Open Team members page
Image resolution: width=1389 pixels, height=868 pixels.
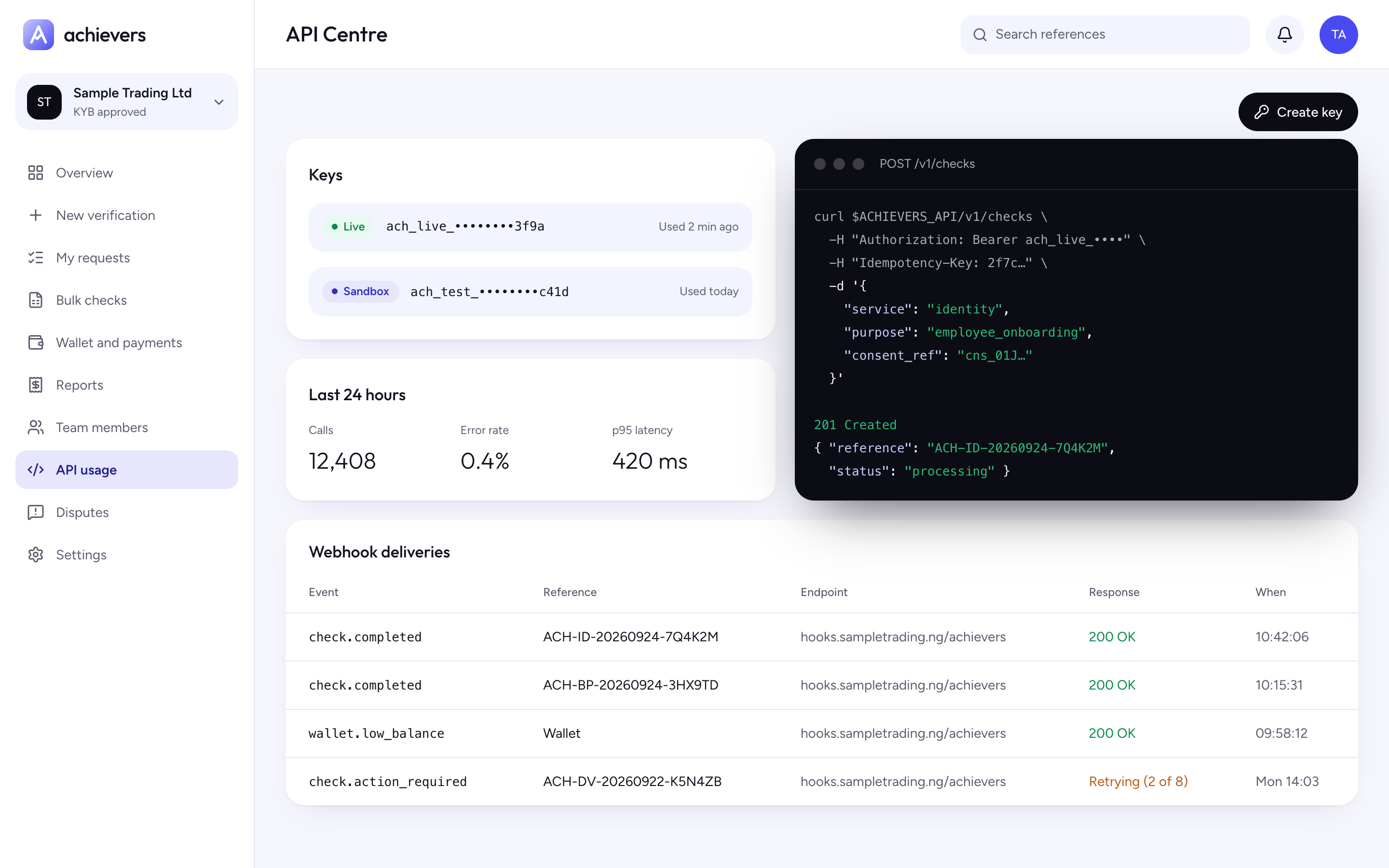pos(127,428)
